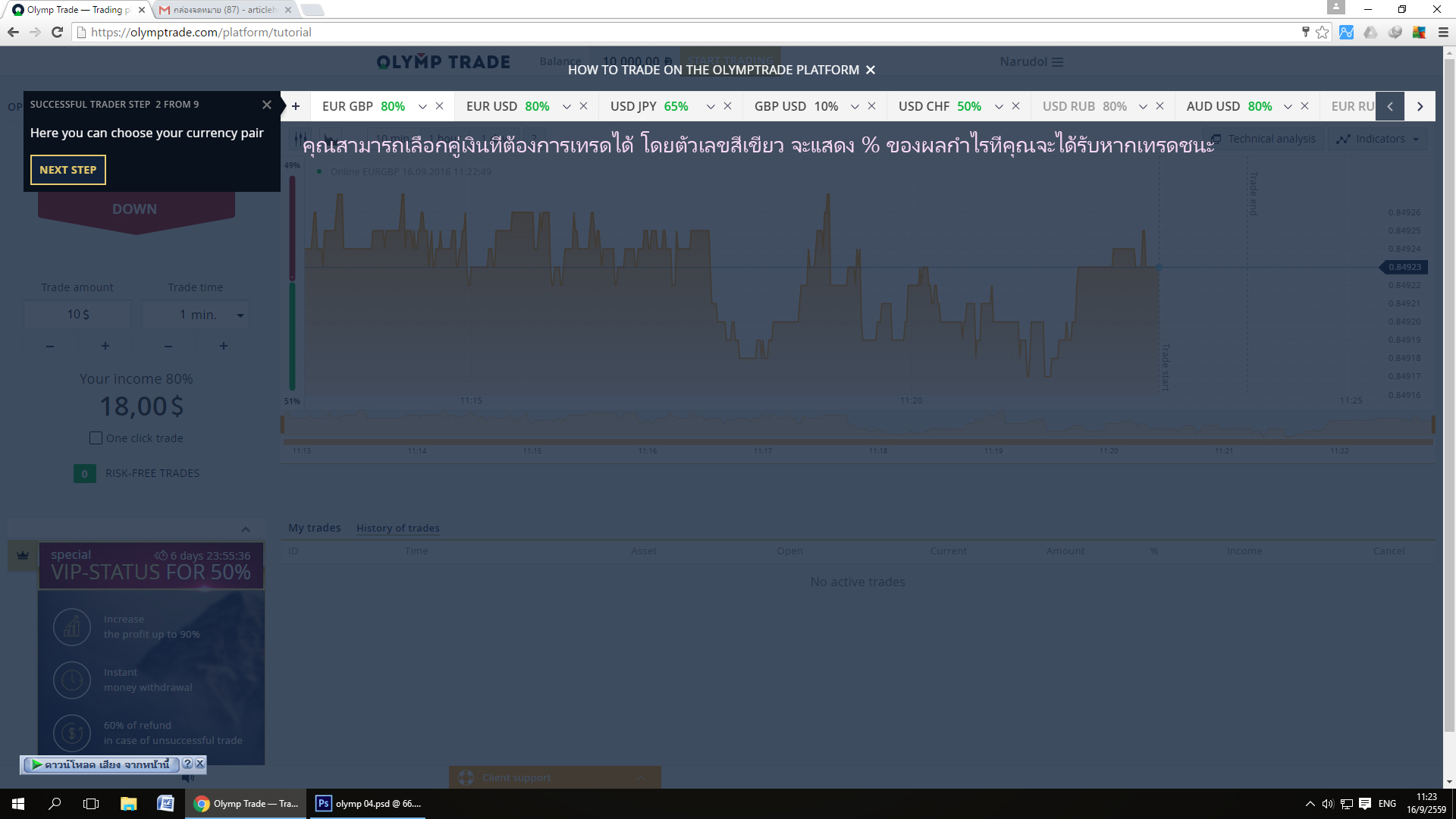Switch to My trades tab
Screen dimensions: 1456x819
click(314, 528)
